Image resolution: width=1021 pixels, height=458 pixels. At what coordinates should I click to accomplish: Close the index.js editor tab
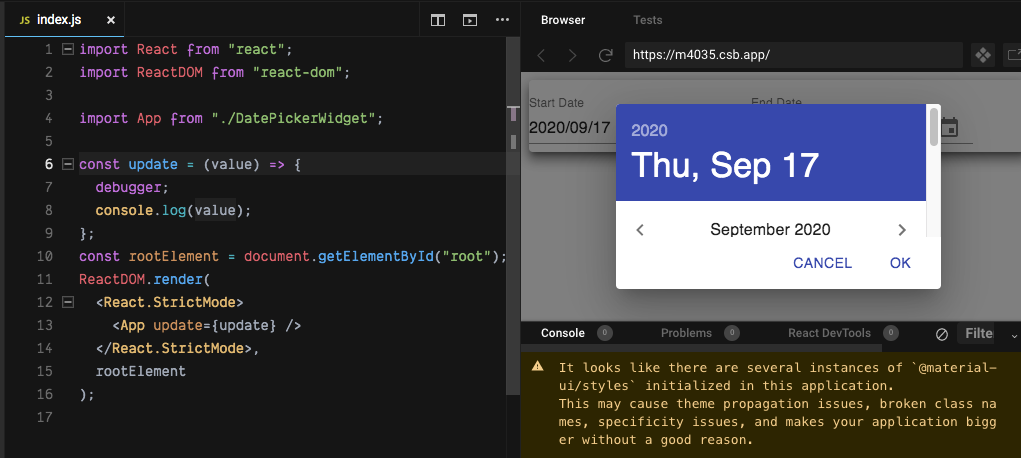click(x=111, y=20)
